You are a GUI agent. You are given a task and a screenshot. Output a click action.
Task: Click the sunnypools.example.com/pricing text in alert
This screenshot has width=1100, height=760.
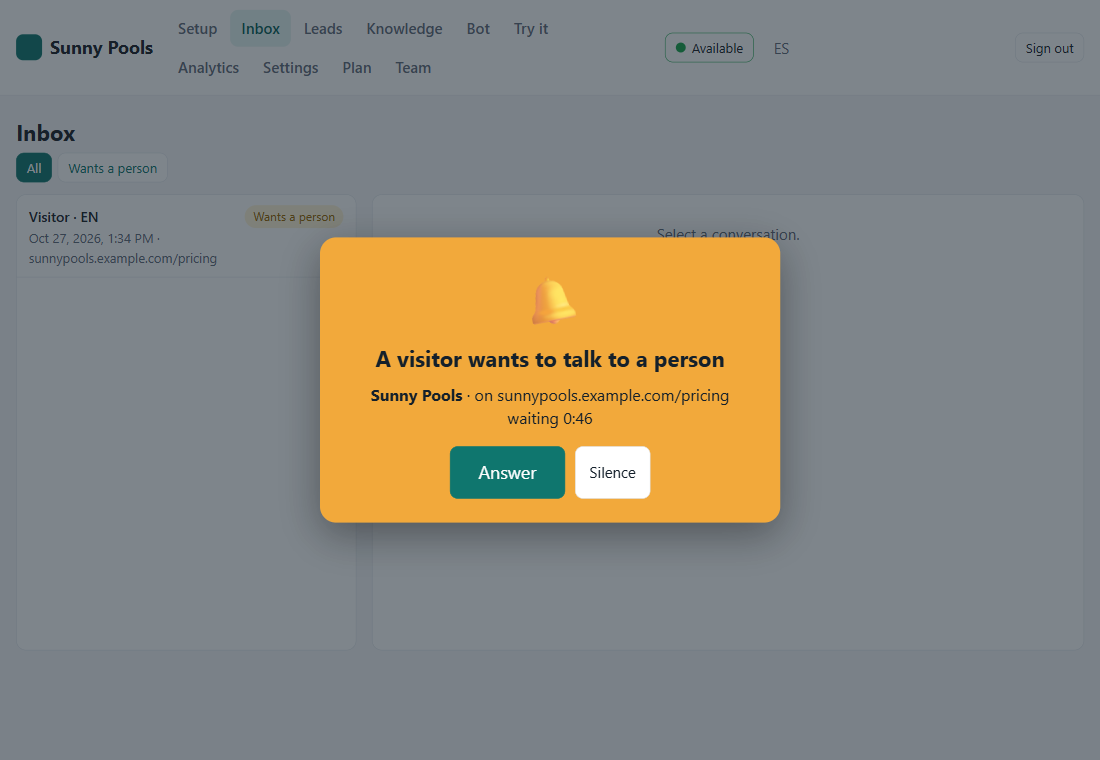pyautogui.click(x=612, y=396)
